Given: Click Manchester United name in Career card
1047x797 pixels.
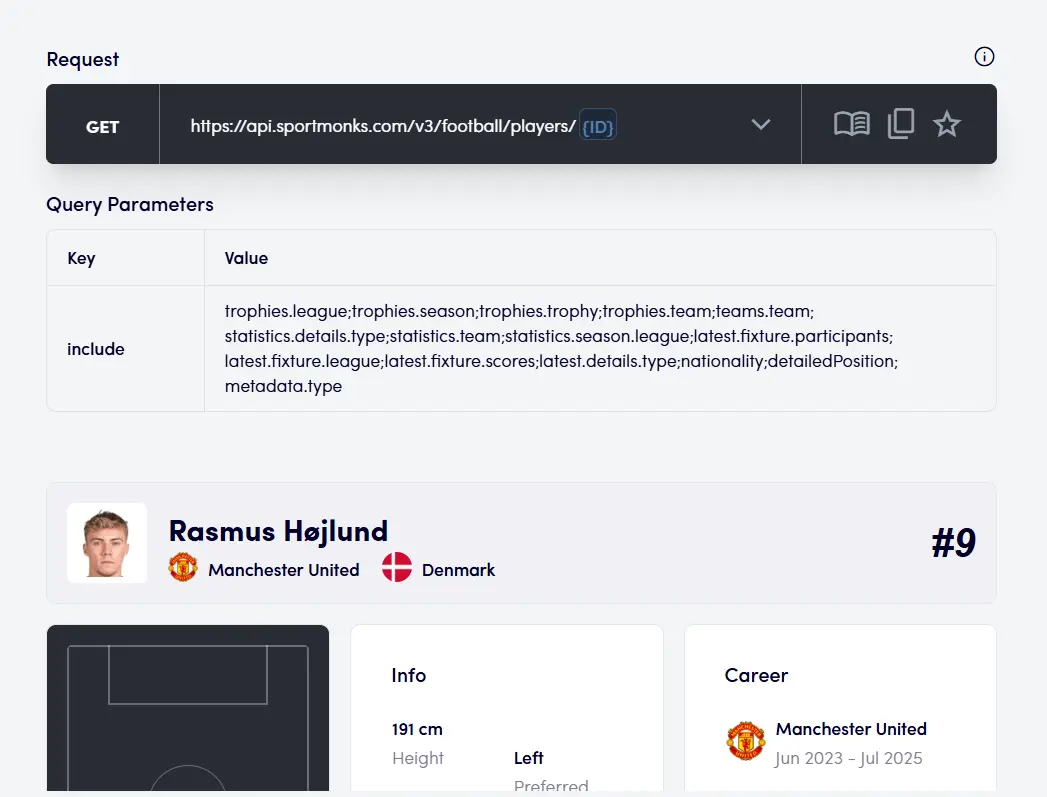Looking at the screenshot, I should 851,729.
